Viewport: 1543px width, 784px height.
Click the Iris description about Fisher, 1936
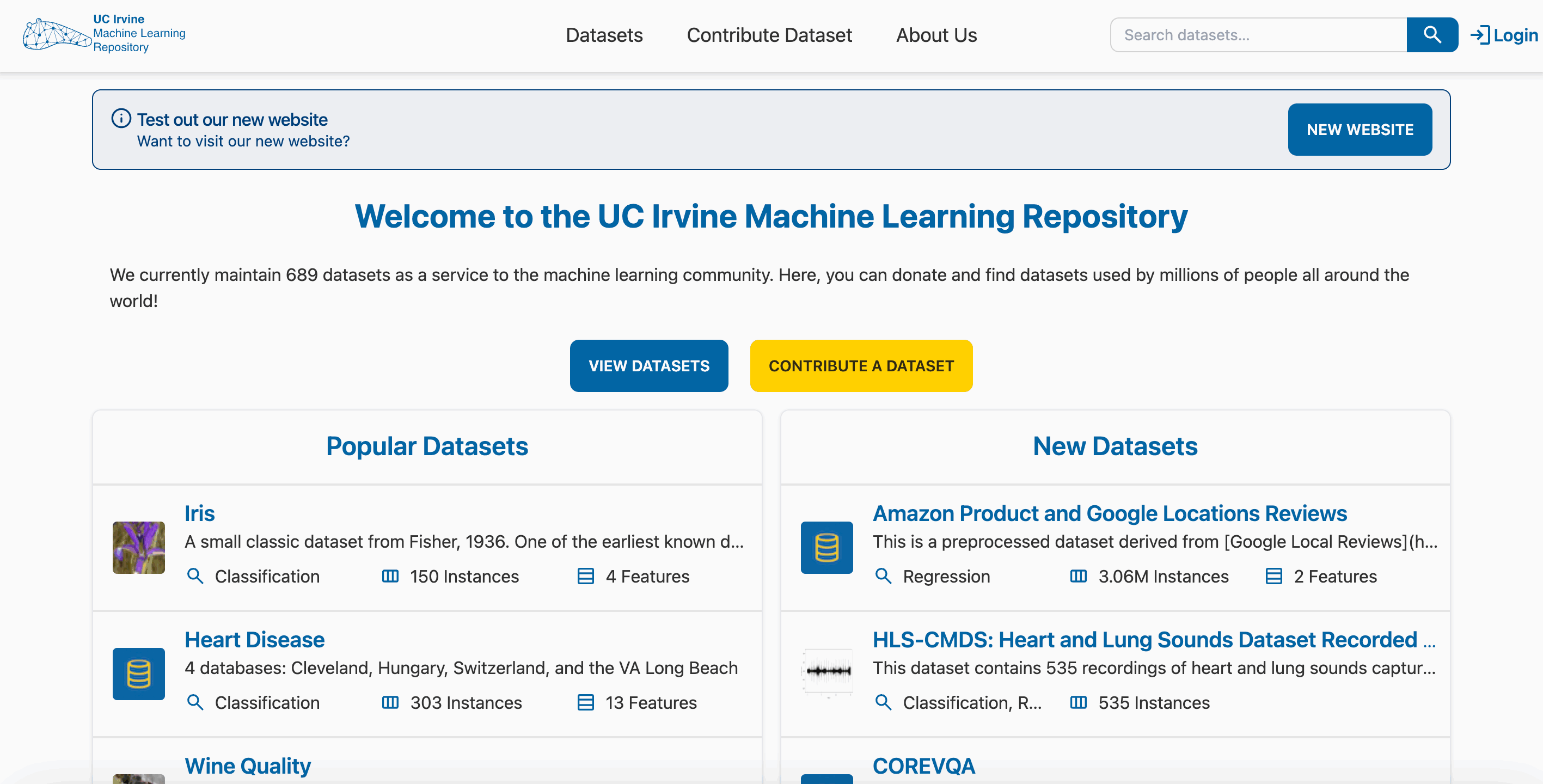pos(464,541)
